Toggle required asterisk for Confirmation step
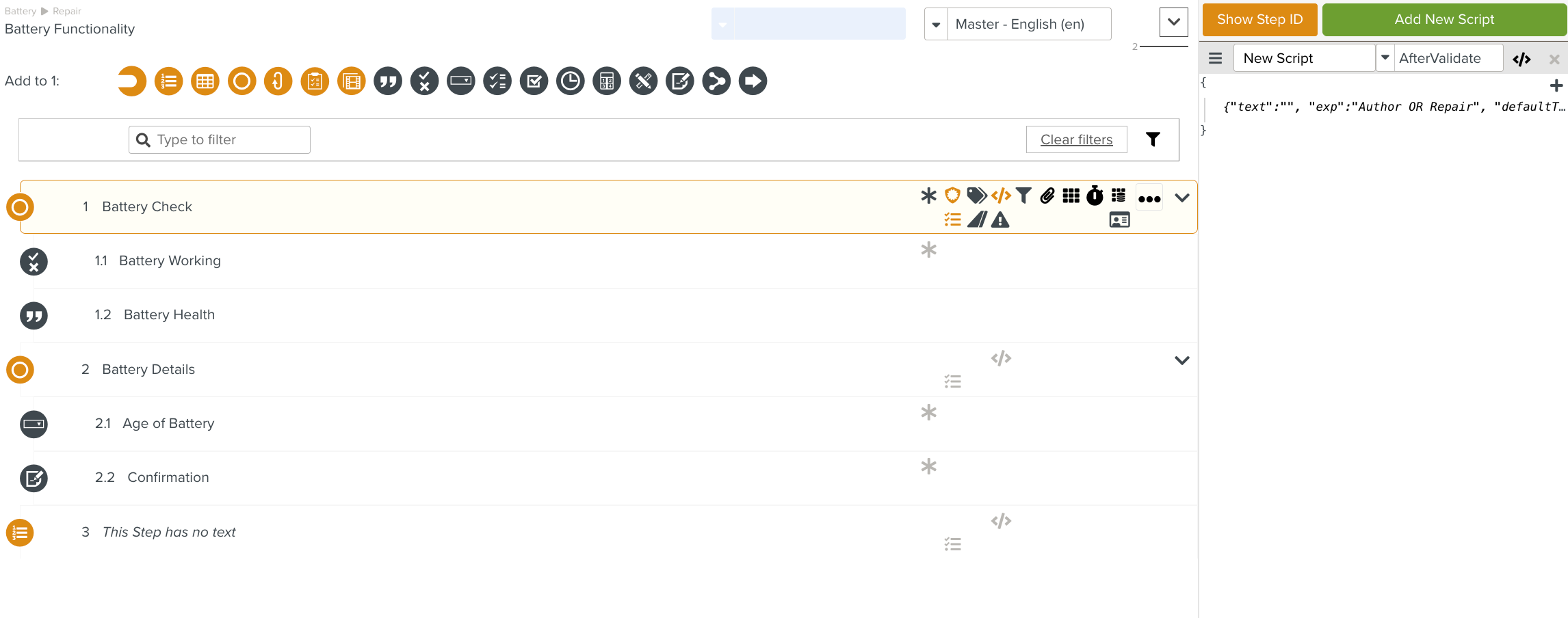Viewport: 1568px width, 618px height. click(x=928, y=467)
